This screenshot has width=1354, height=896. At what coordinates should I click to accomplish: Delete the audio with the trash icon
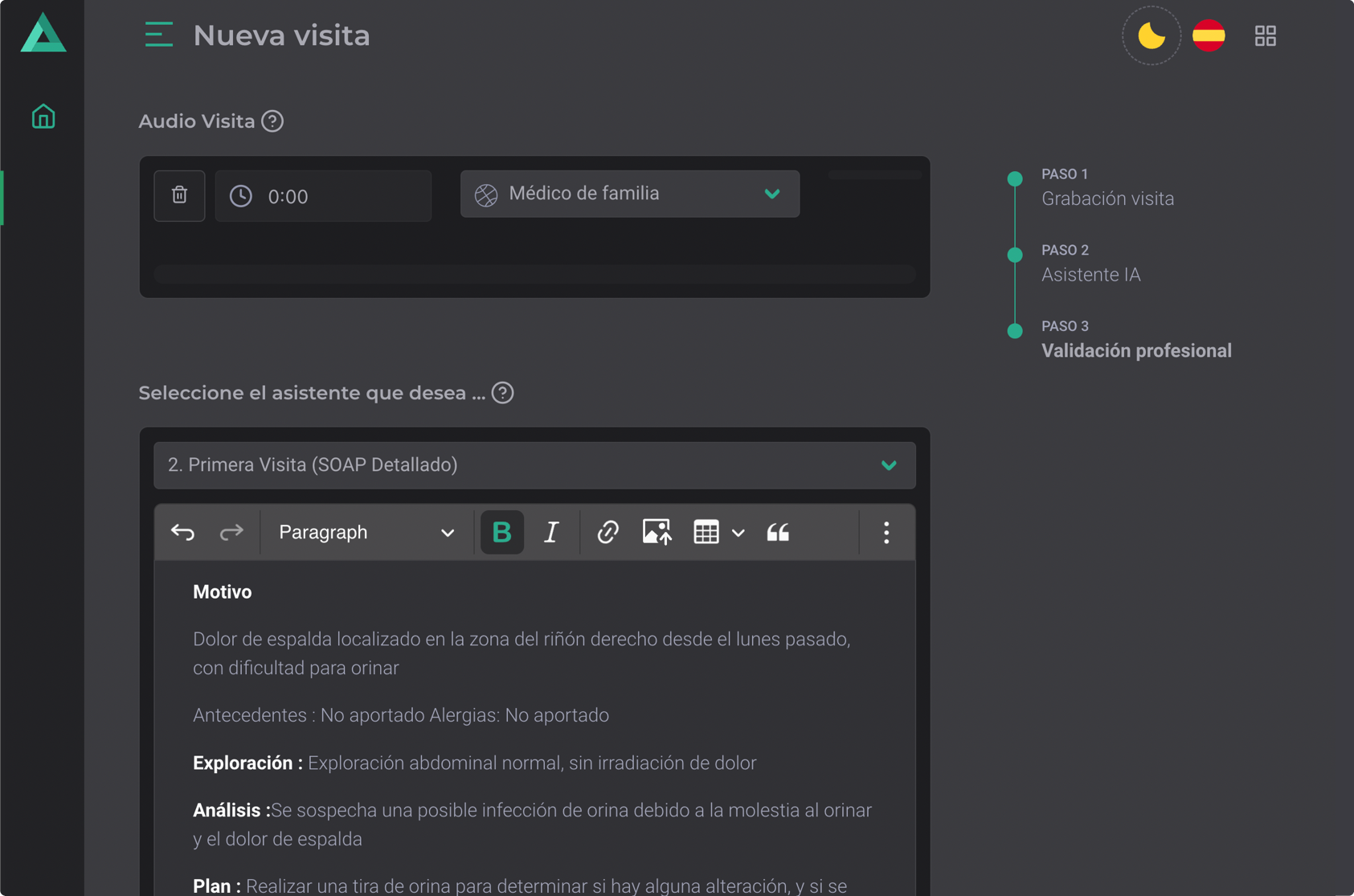(x=179, y=195)
